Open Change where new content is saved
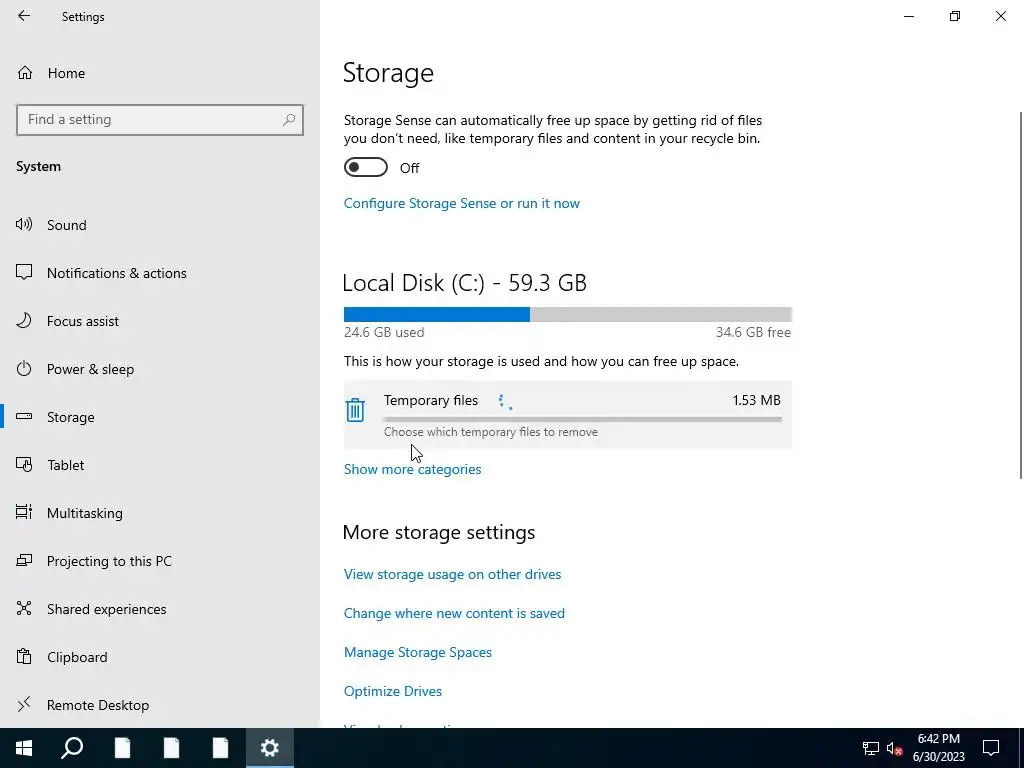 click(454, 613)
